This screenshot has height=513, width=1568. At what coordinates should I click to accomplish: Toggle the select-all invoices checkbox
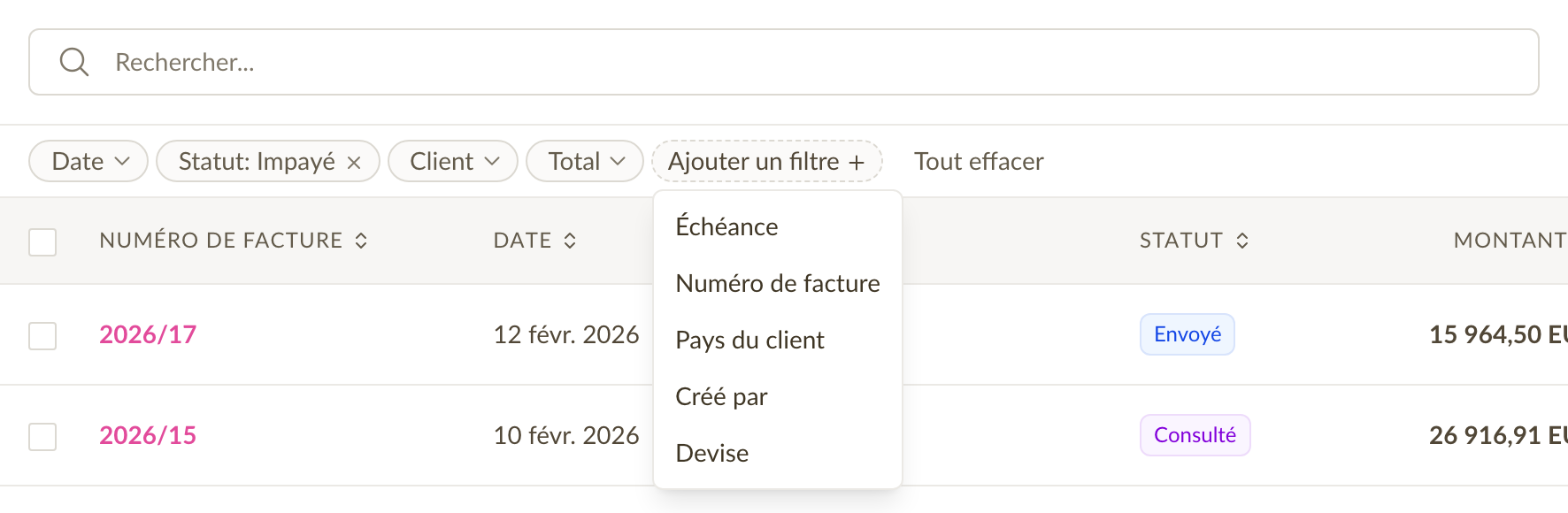42,241
